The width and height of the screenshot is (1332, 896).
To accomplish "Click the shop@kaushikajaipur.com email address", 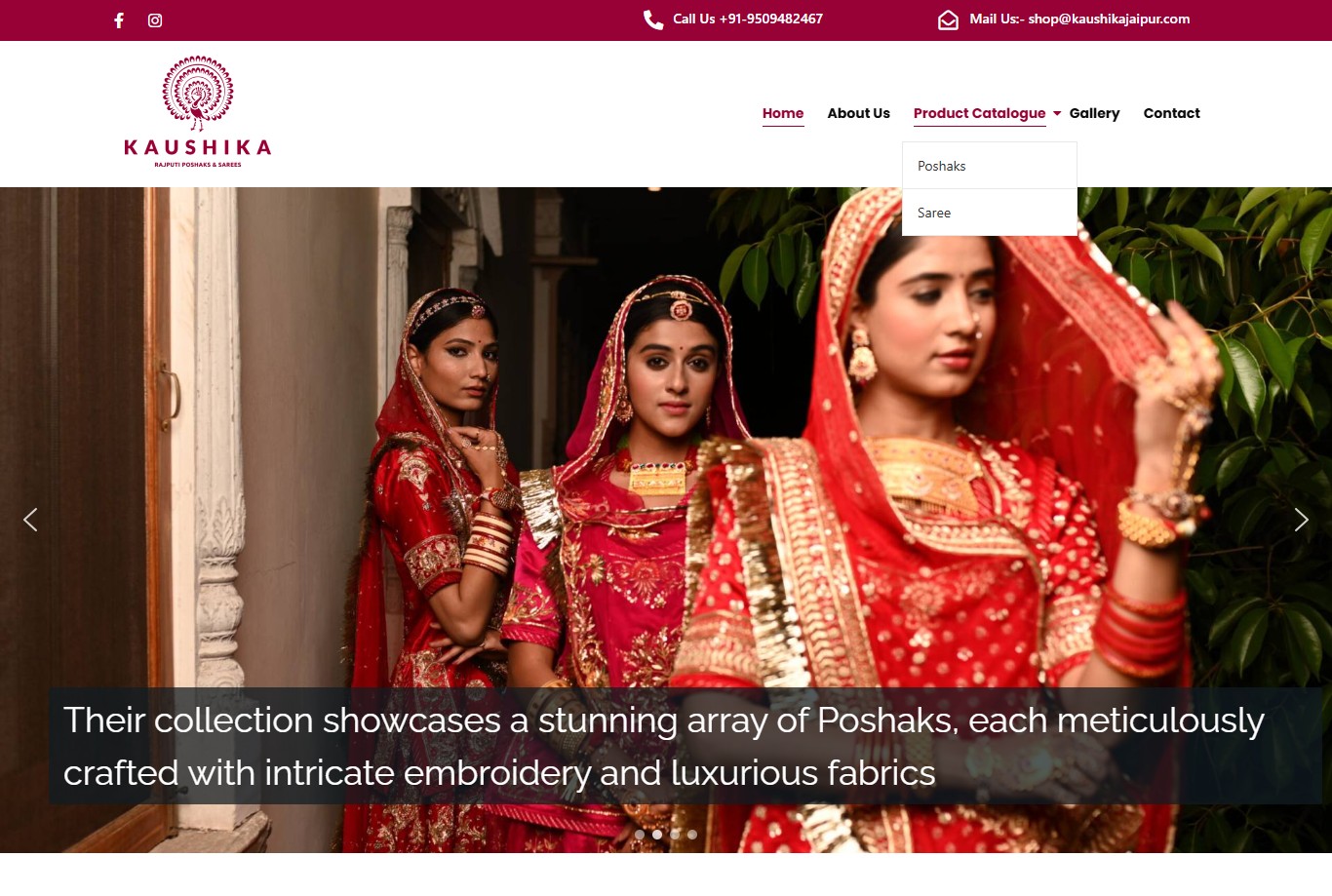I will 1109,19.
